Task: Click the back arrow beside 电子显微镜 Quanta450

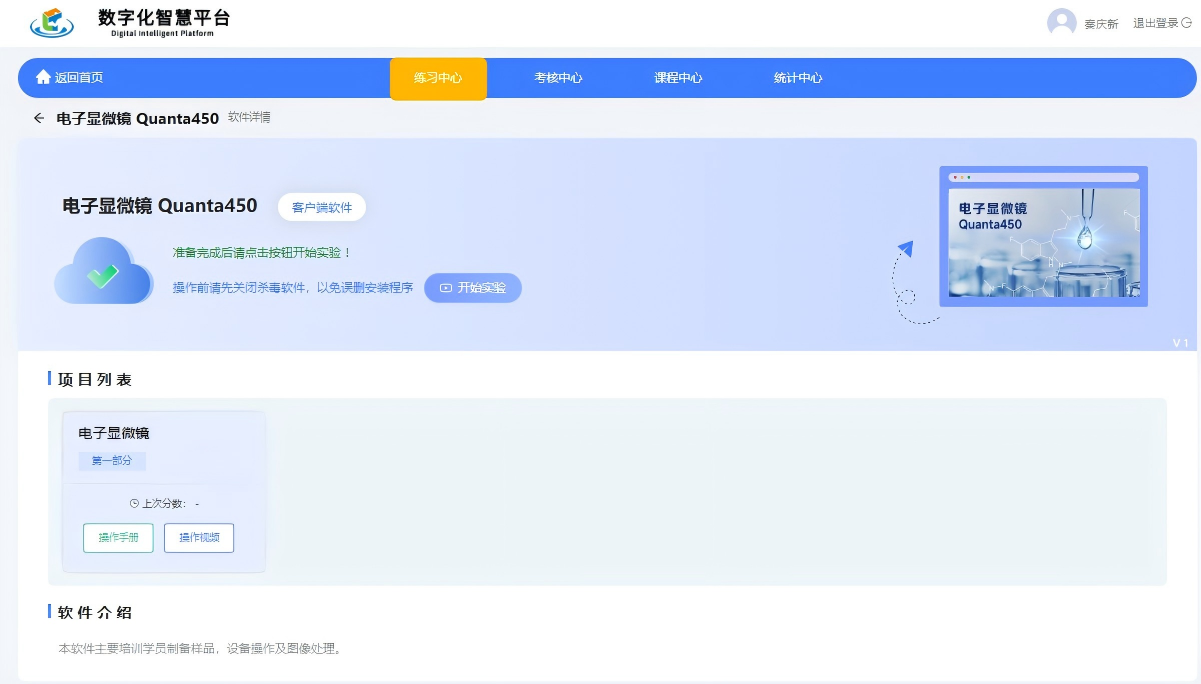Action: click(39, 118)
